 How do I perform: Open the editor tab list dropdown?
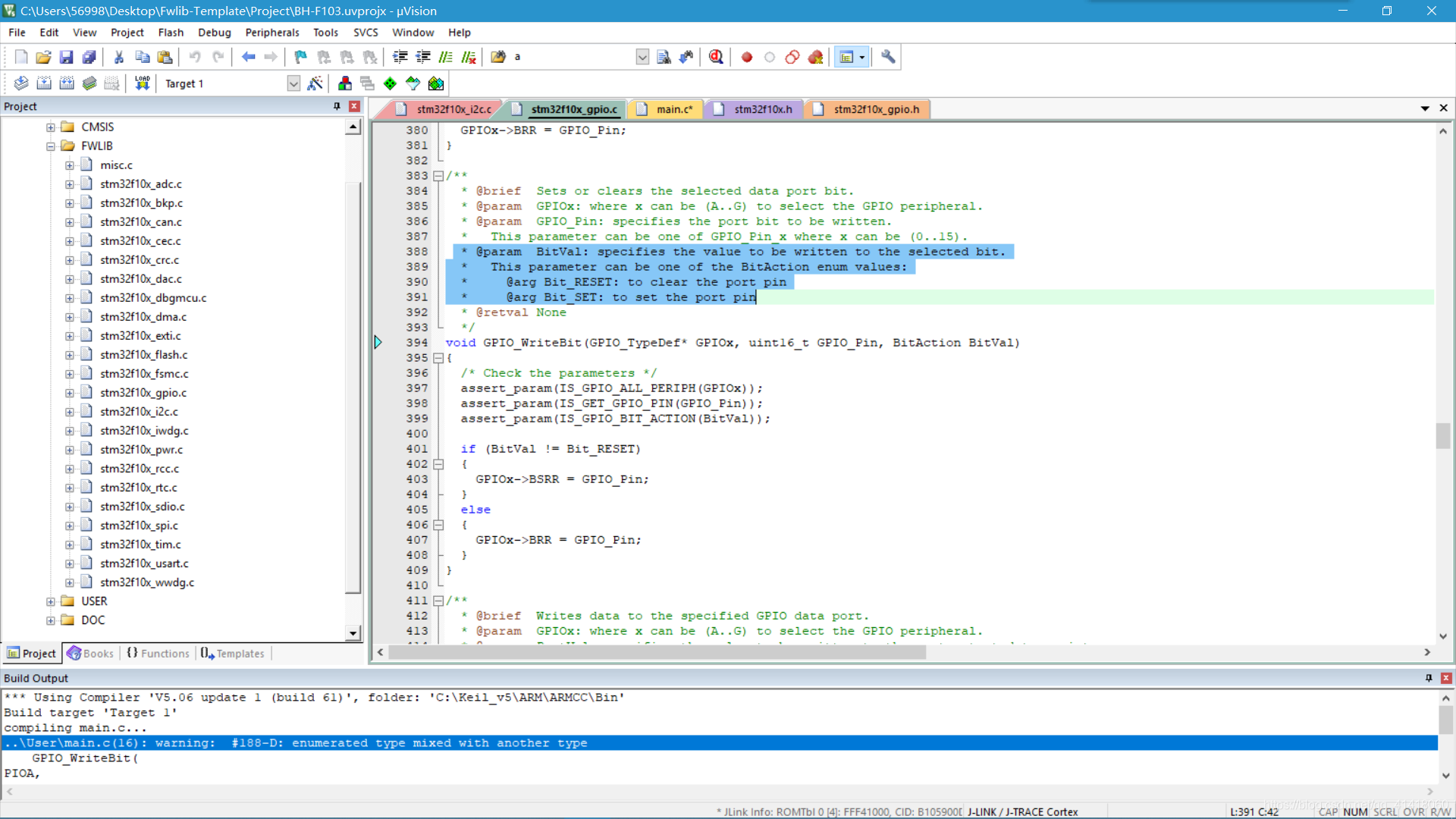click(1425, 108)
